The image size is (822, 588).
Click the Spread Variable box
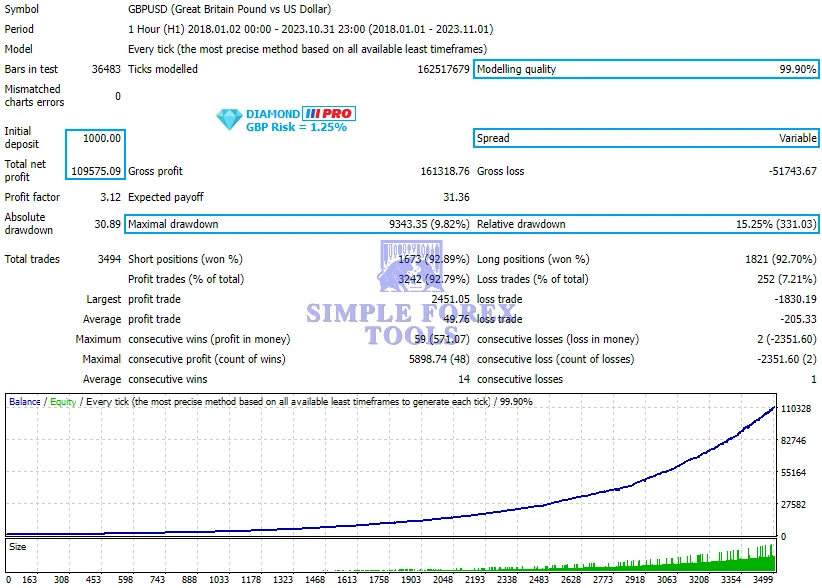coord(646,138)
